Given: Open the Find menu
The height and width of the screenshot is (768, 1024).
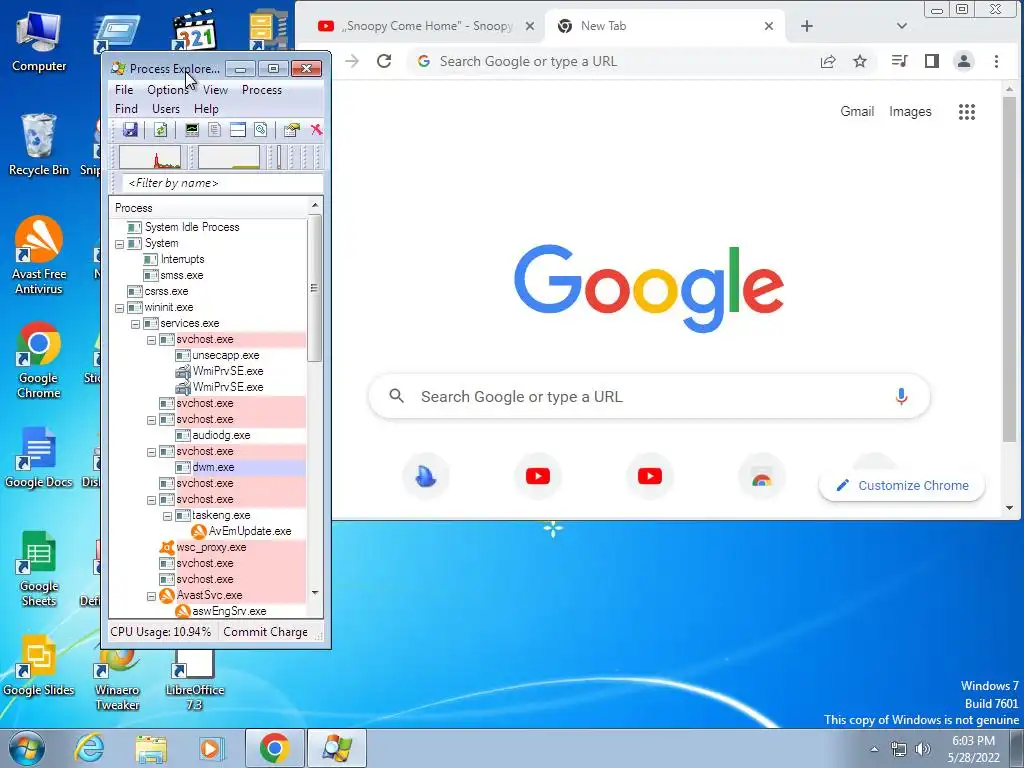Looking at the screenshot, I should click(126, 109).
